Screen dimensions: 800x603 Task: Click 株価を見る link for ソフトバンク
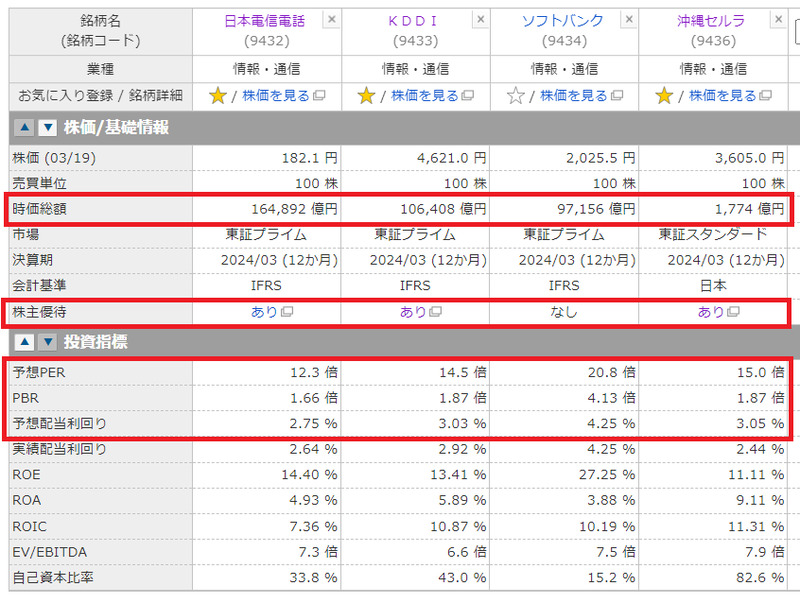pyautogui.click(x=574, y=95)
